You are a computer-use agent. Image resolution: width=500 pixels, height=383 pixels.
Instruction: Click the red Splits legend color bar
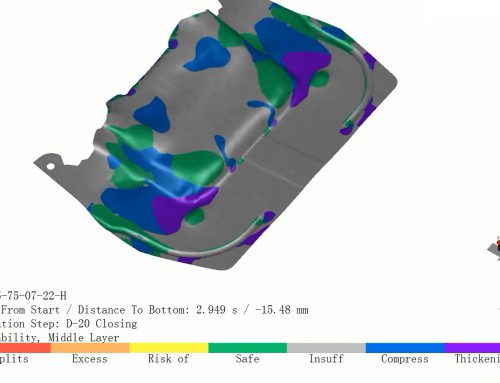[25, 348]
